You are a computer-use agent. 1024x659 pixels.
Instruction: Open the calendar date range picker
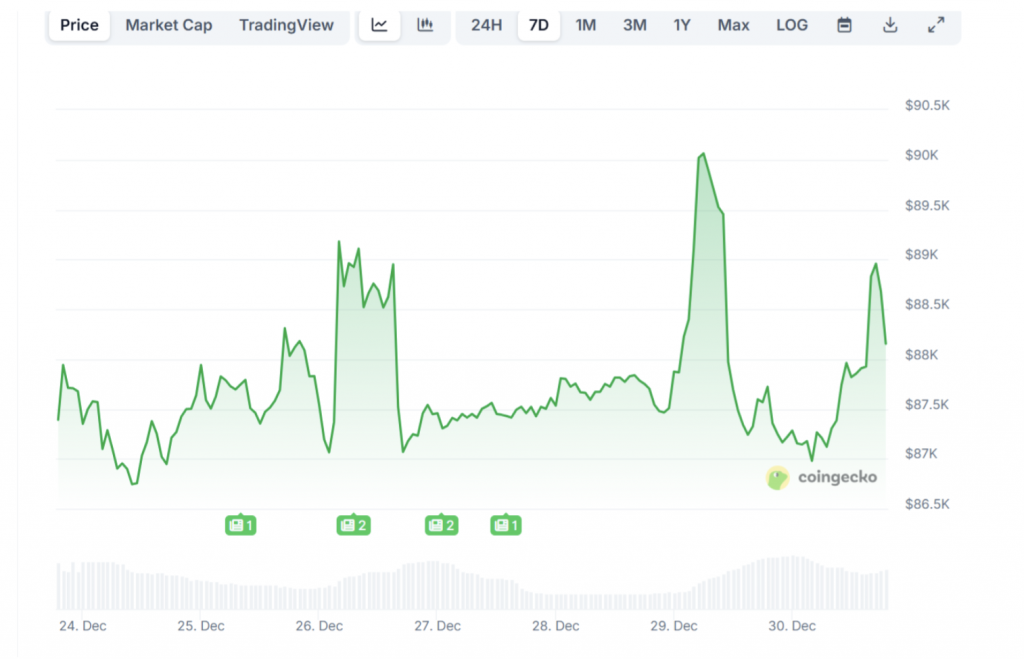pyautogui.click(x=843, y=25)
